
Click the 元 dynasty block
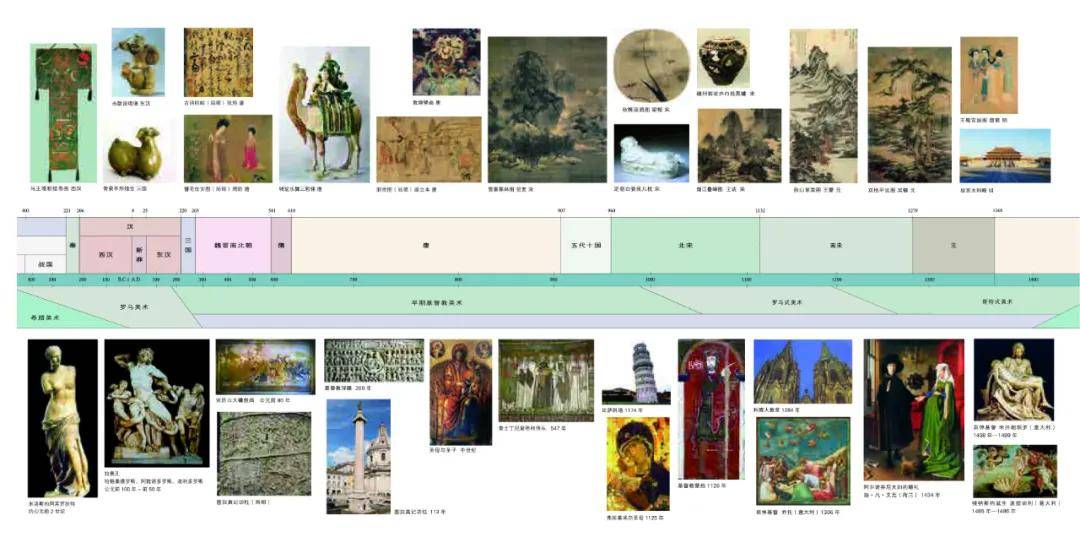pyautogui.click(x=954, y=246)
